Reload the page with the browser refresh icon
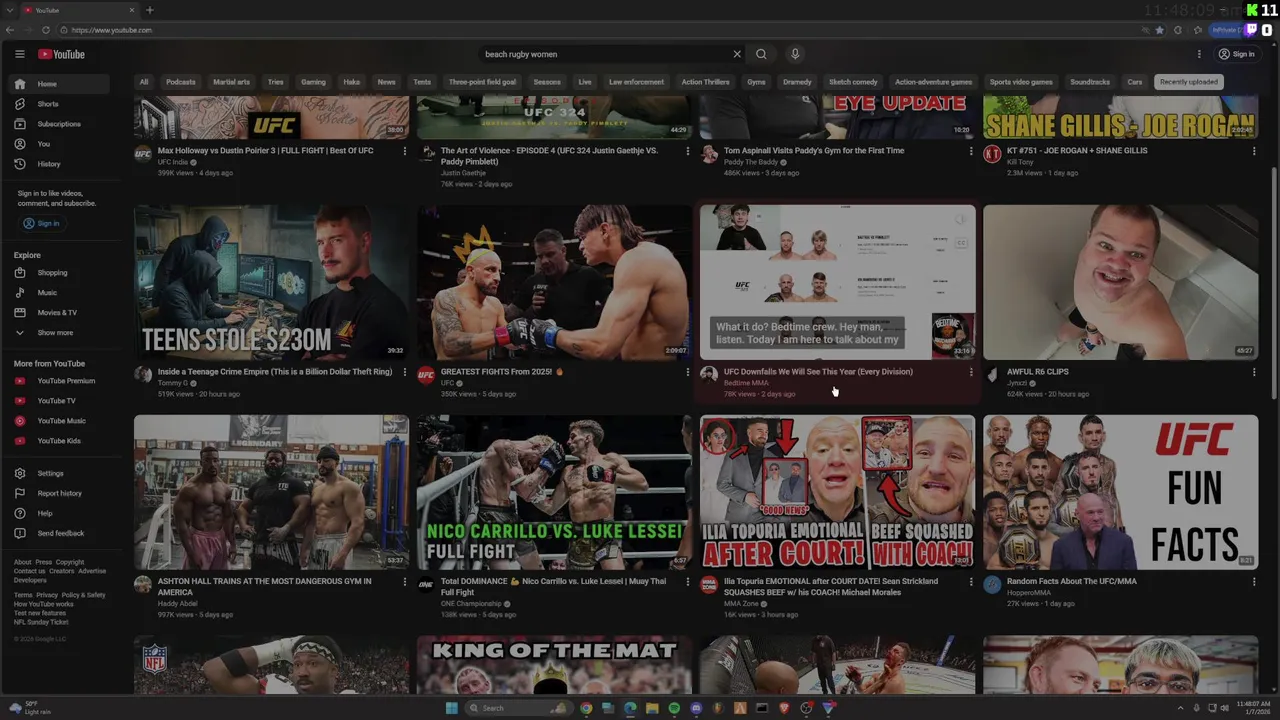 click(45, 30)
